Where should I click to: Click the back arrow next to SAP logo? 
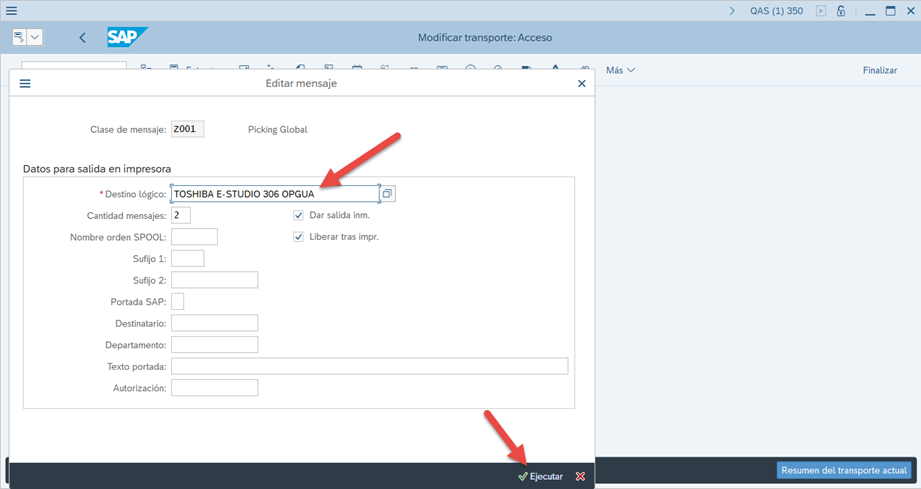click(82, 38)
